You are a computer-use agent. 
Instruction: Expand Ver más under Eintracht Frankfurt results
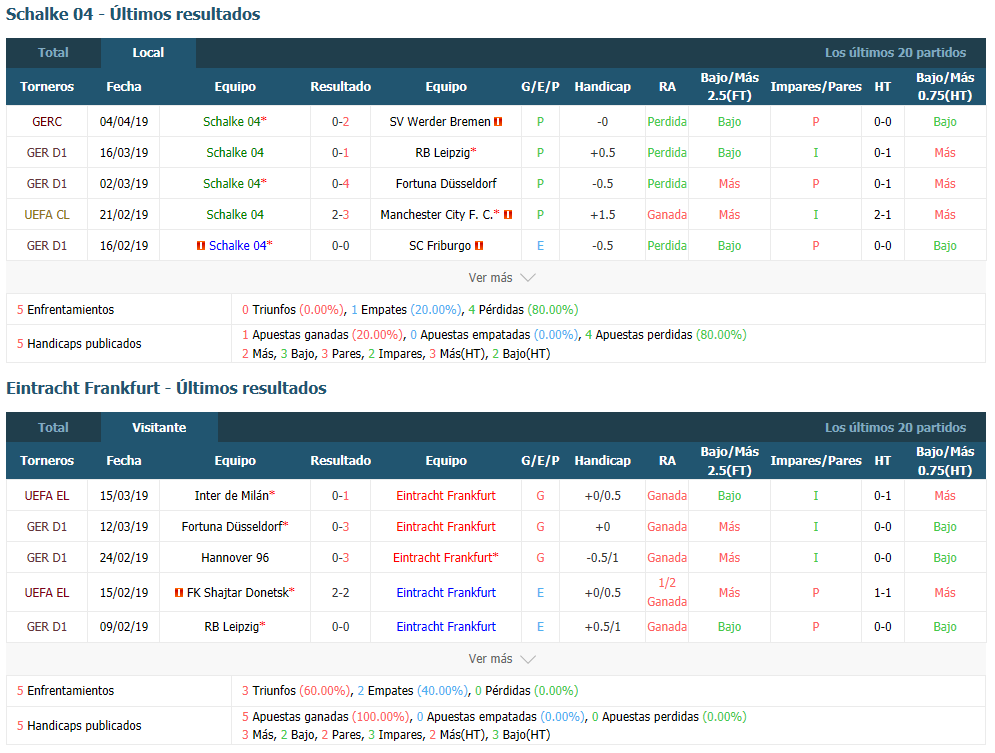pos(502,659)
